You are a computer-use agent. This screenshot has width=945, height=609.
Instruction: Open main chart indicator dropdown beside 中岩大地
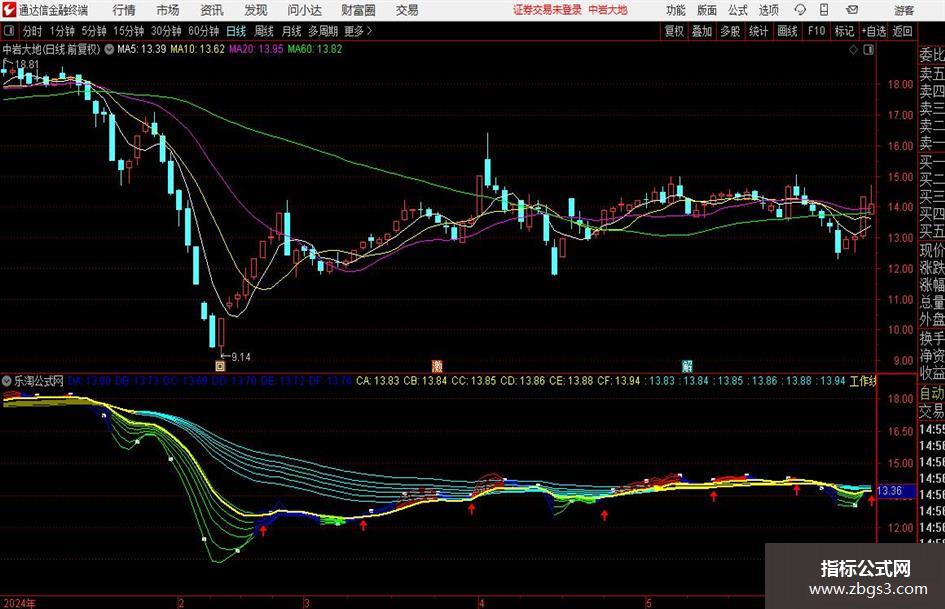109,49
